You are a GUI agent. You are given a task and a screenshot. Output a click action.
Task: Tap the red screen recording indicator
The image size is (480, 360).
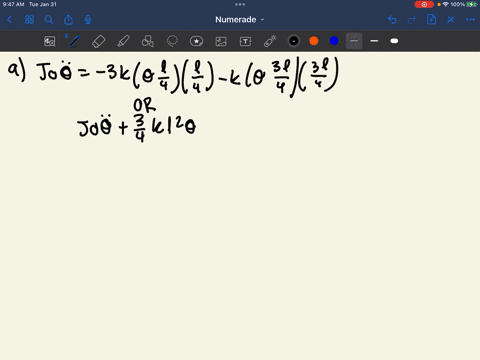pyautogui.click(x=424, y=4)
